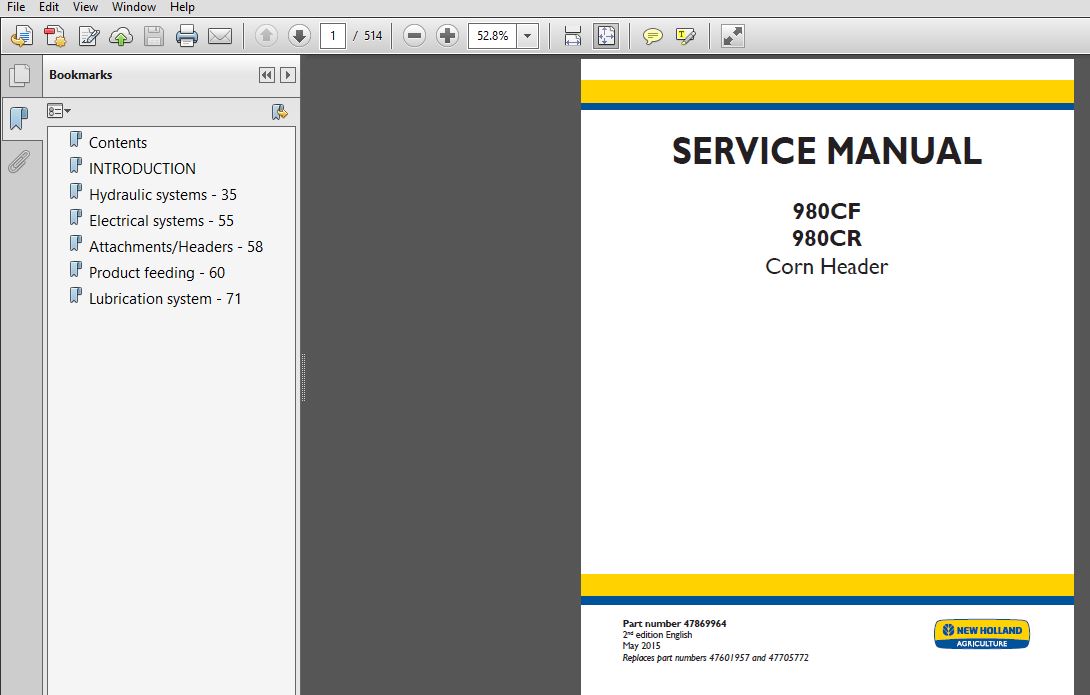Open the File menu

click(x=15, y=7)
